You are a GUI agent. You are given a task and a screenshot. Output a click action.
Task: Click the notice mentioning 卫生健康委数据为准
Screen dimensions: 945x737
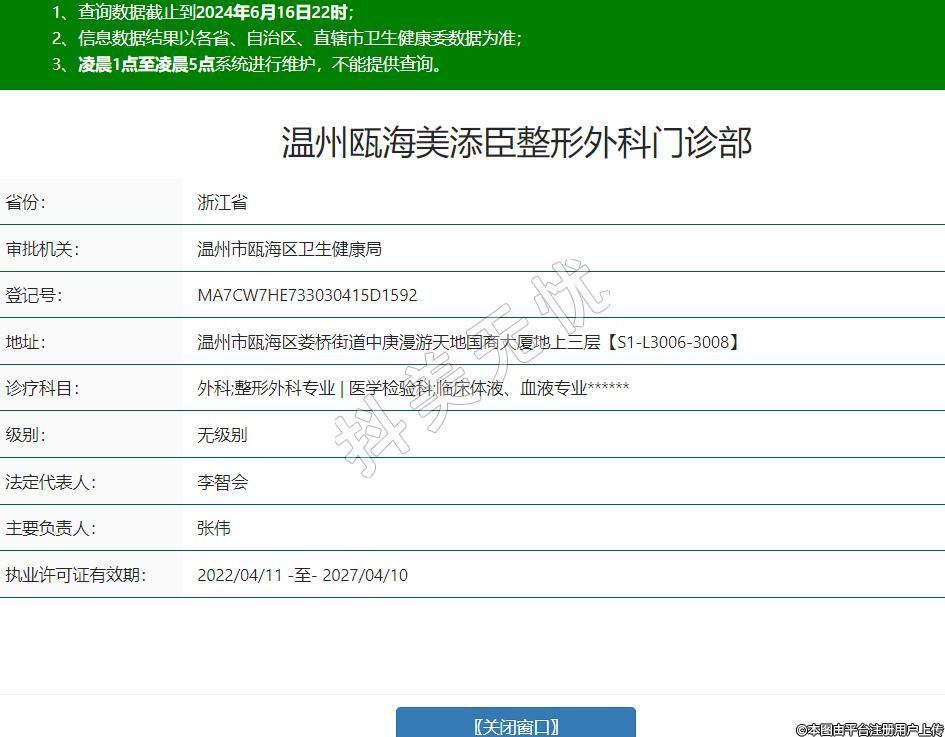coord(287,39)
